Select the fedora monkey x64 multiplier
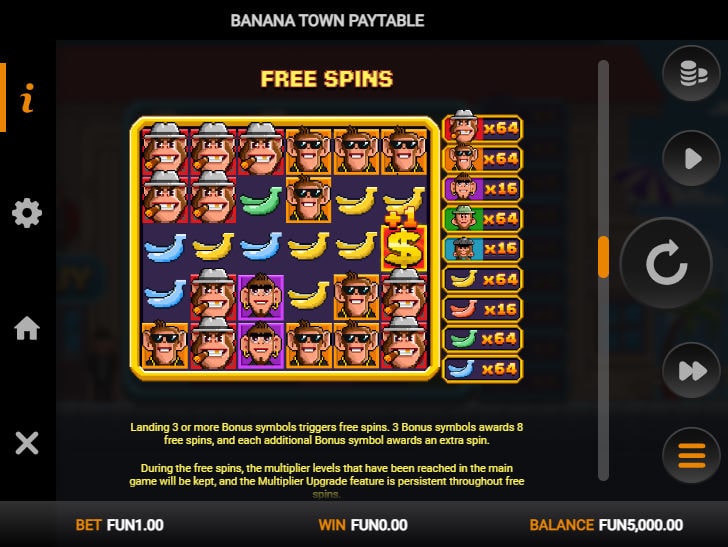 483,127
